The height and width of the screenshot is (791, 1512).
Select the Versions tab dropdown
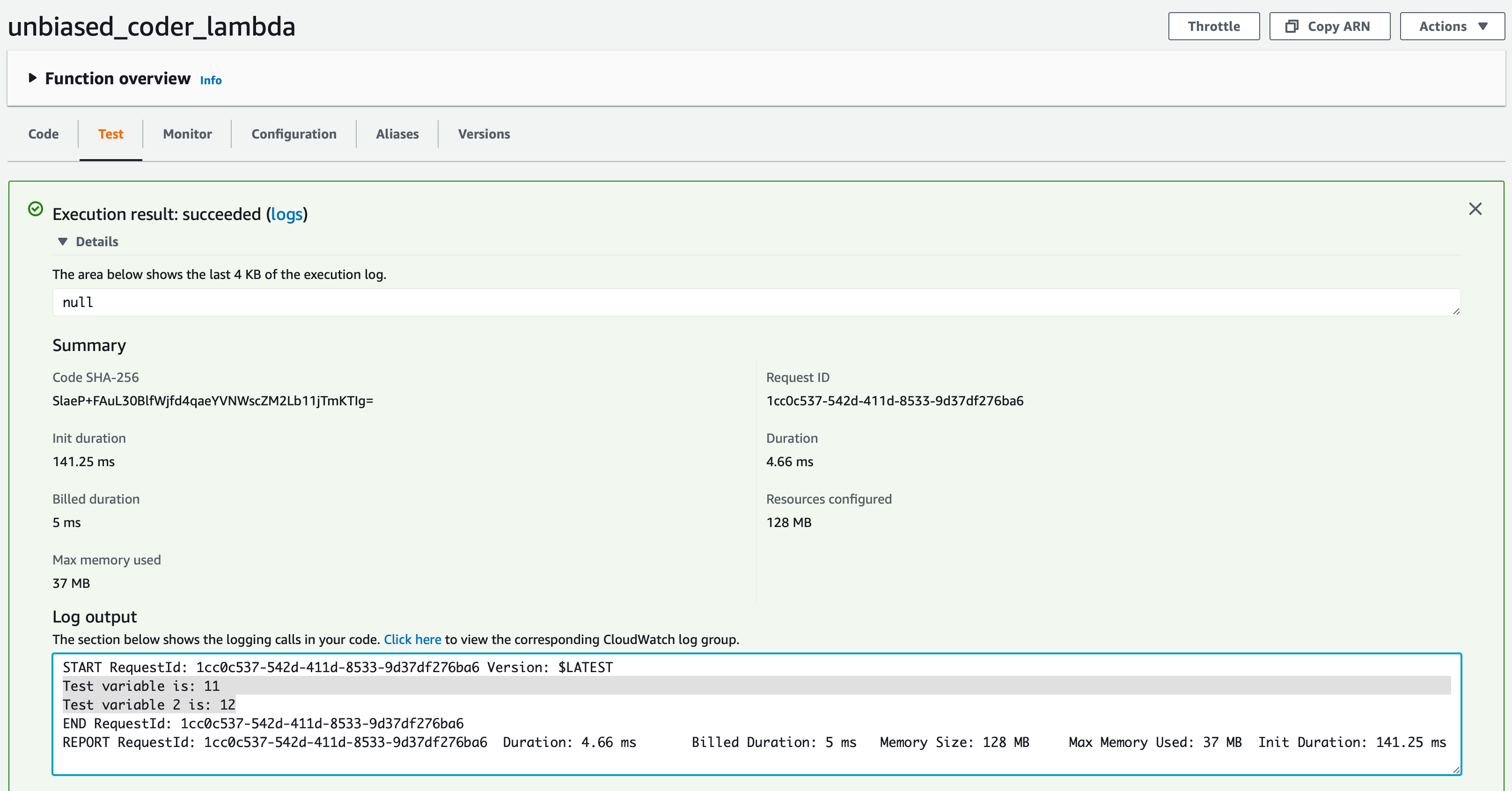tap(483, 133)
